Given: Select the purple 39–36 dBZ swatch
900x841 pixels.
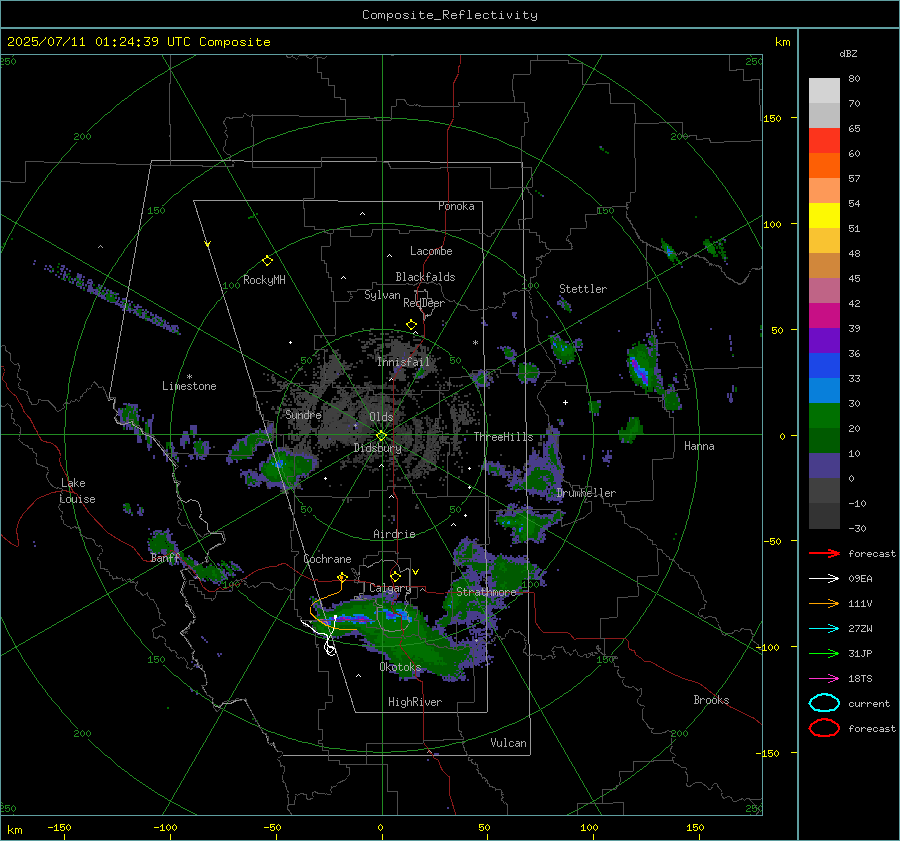Looking at the screenshot, I should pyautogui.click(x=824, y=340).
